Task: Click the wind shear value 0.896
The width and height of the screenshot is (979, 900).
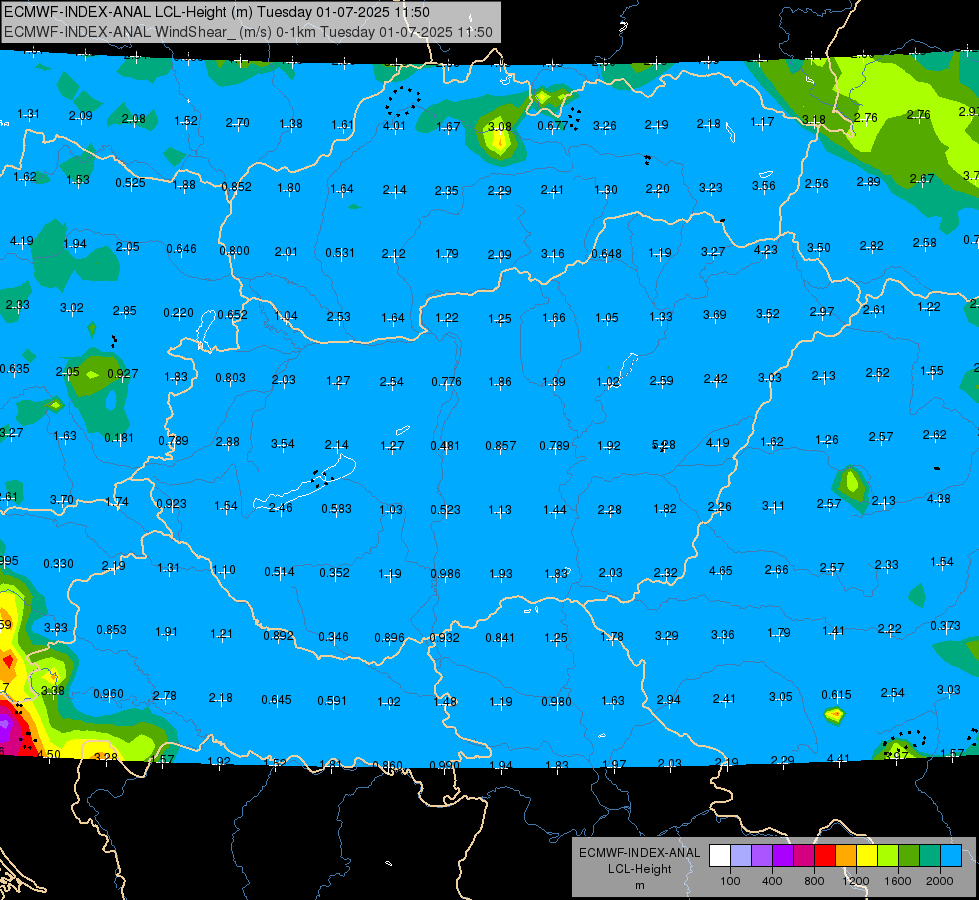Action: [389, 638]
